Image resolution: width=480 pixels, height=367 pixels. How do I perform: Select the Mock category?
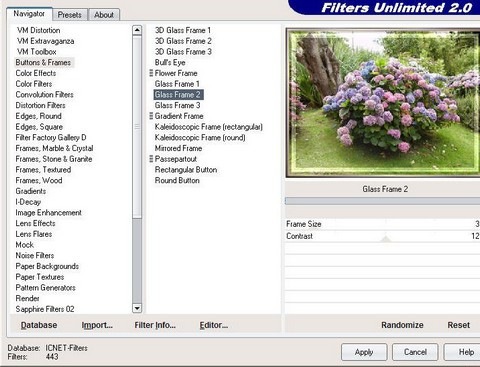pos(25,245)
